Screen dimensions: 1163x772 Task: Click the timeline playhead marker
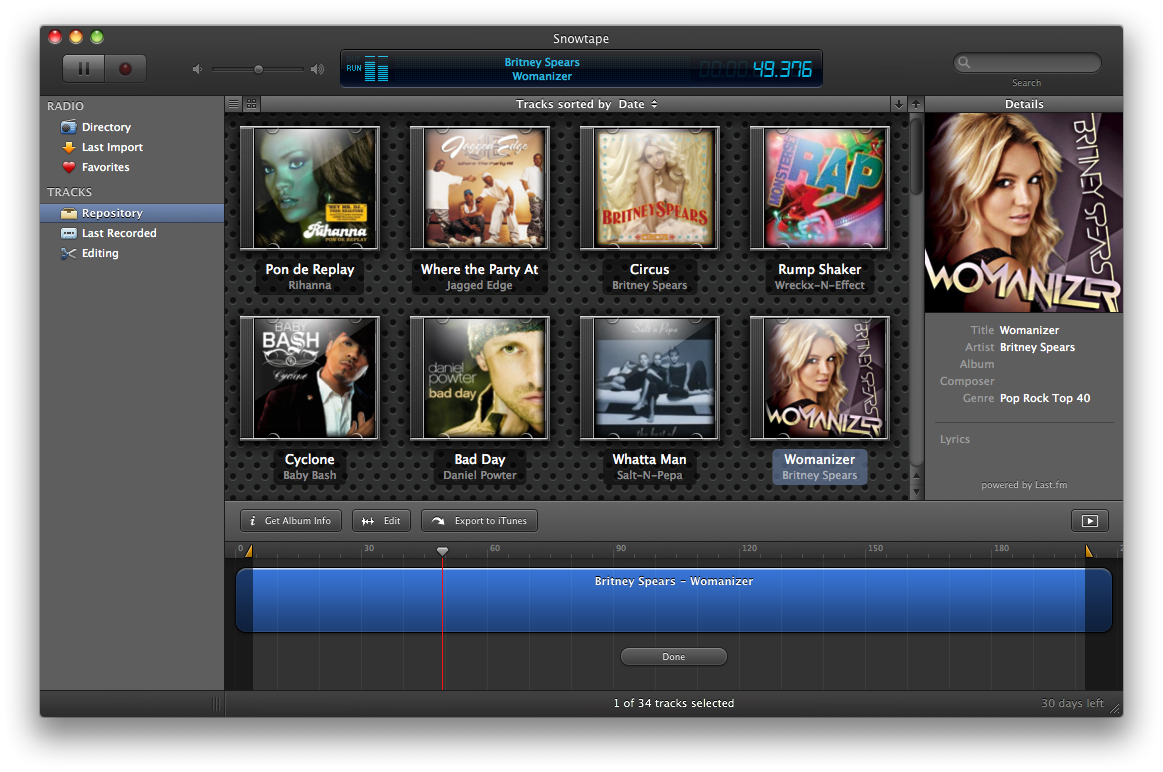point(442,551)
